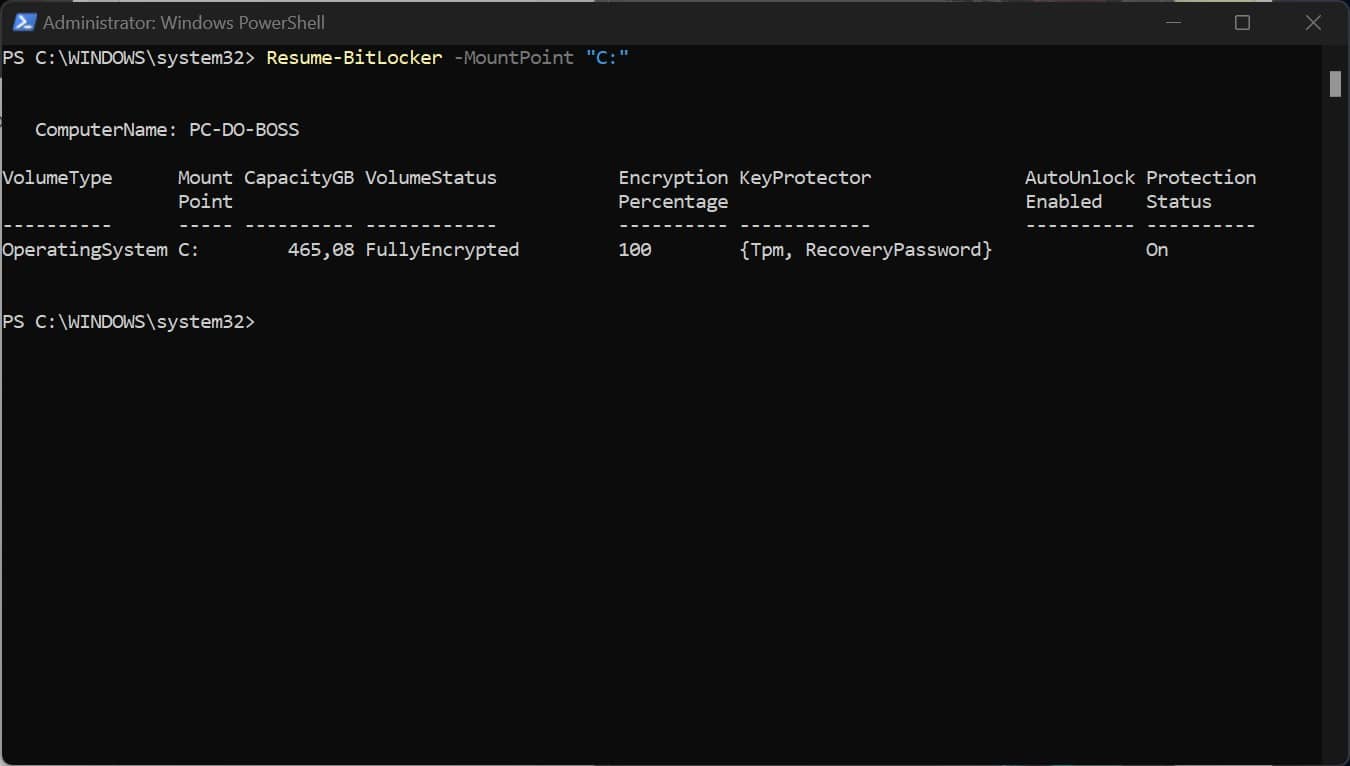This screenshot has height=766, width=1350.
Task: Click the -MountPoint parameter text
Action: (514, 58)
